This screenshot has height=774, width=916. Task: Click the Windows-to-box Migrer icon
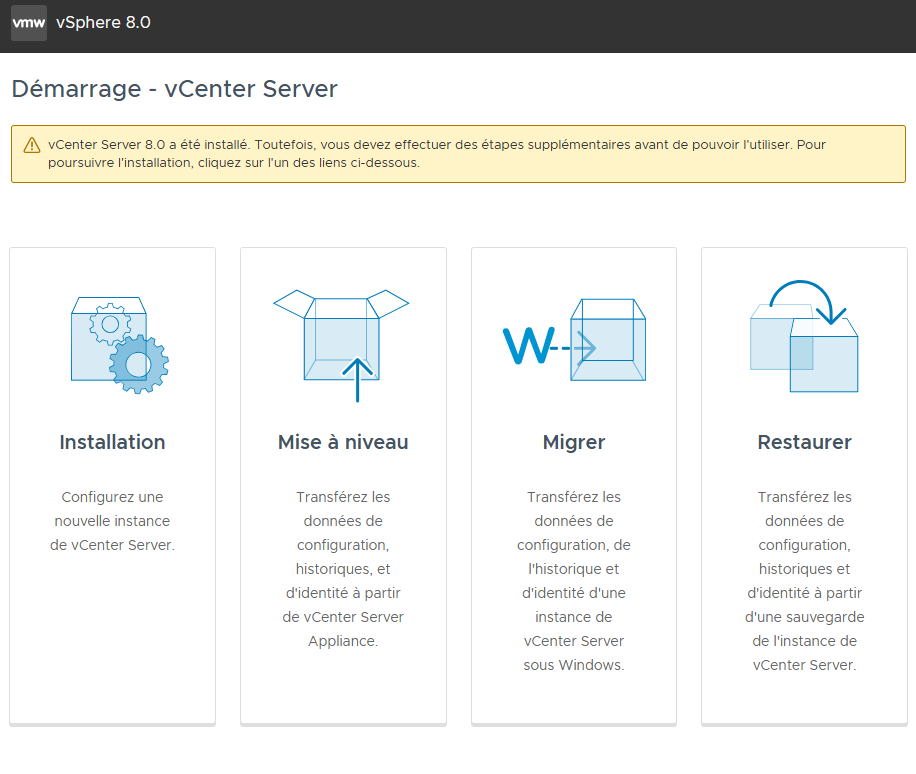pyautogui.click(x=574, y=339)
